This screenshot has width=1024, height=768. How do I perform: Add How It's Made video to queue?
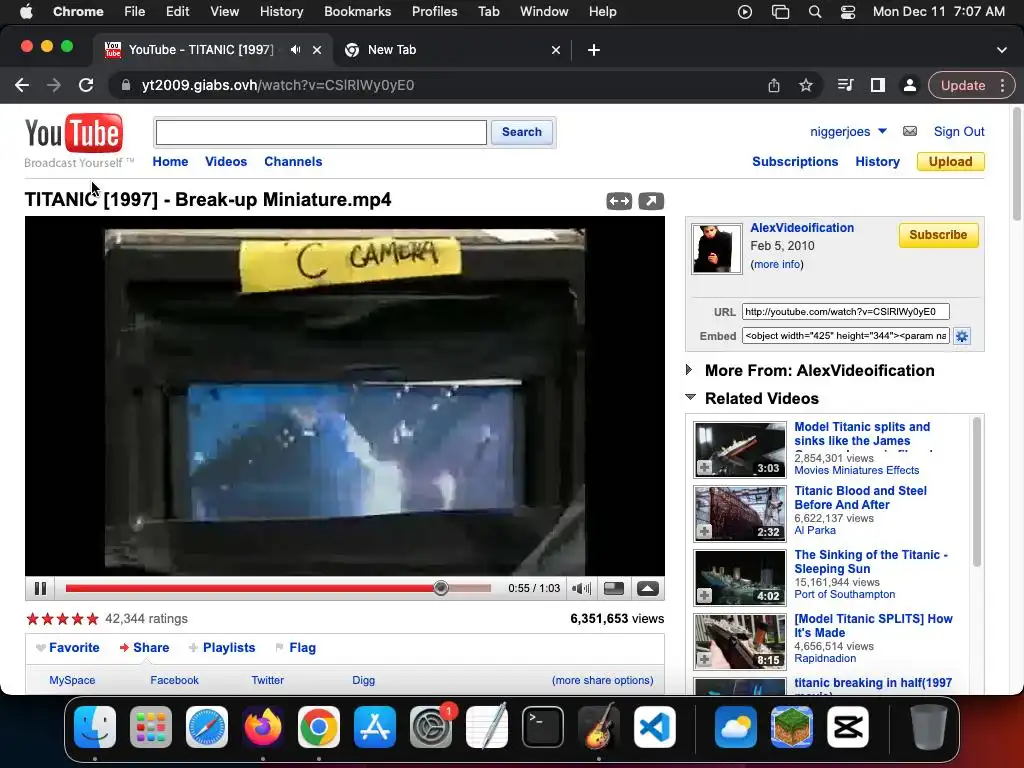pyautogui.click(x=705, y=660)
